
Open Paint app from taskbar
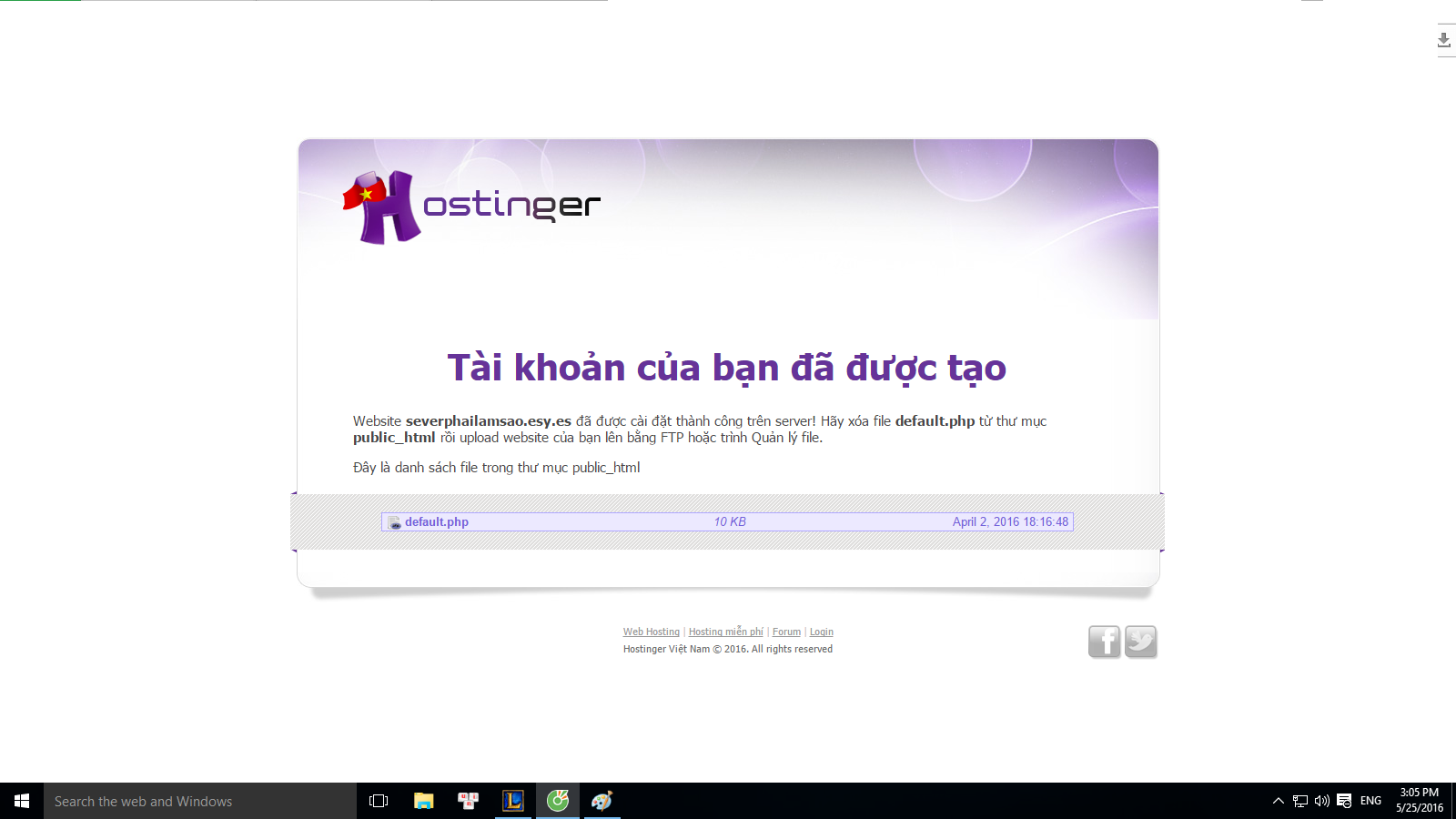pyautogui.click(x=602, y=801)
